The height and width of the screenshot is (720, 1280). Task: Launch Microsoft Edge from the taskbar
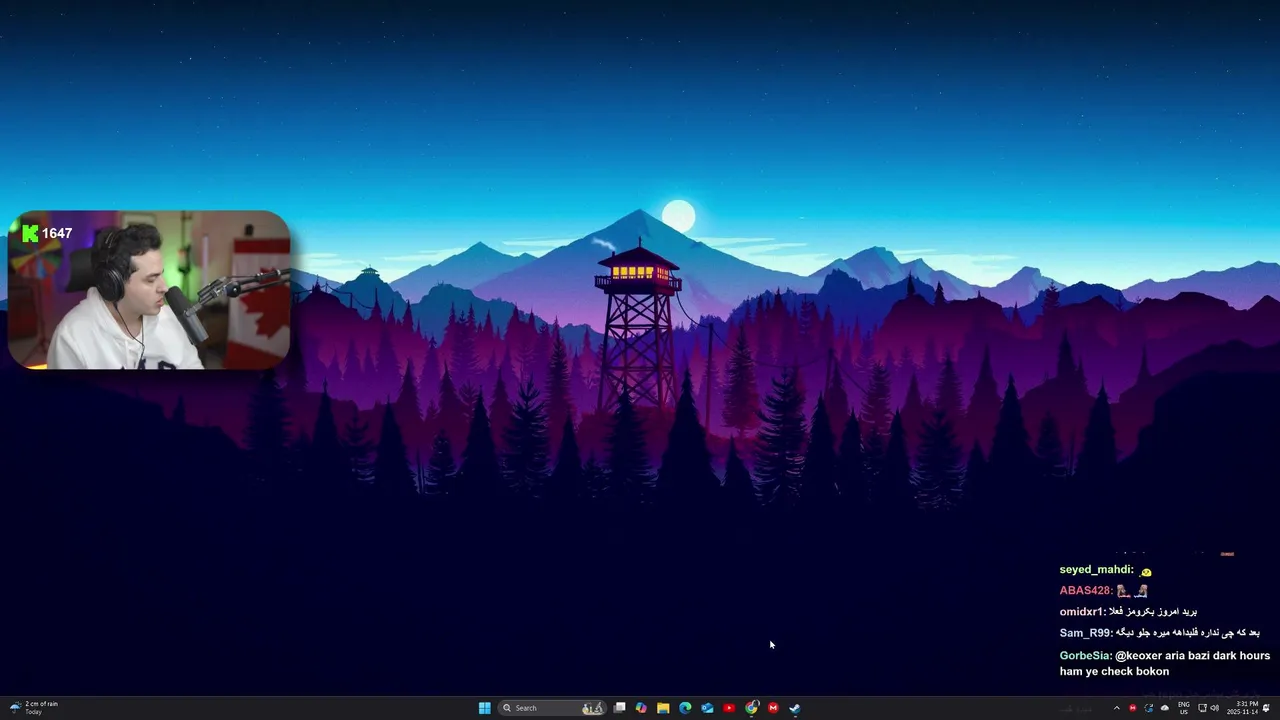pos(685,708)
